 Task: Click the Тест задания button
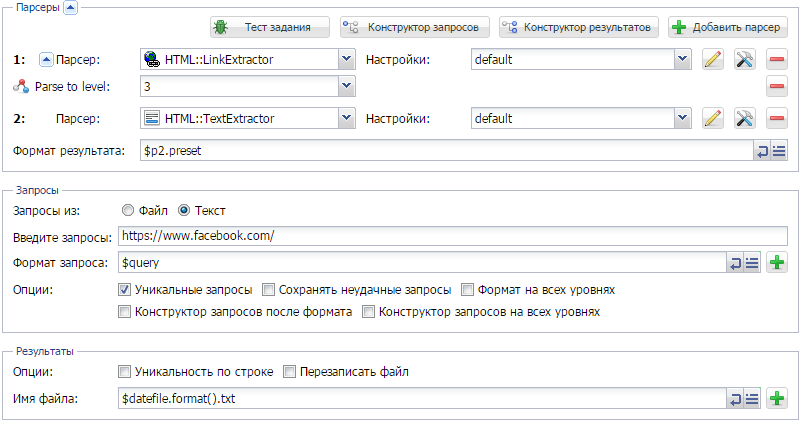pyautogui.click(x=270, y=27)
